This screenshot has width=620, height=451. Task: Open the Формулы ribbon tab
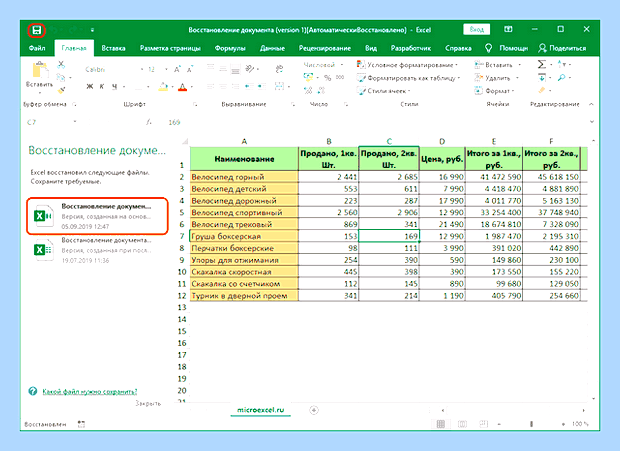[230, 48]
